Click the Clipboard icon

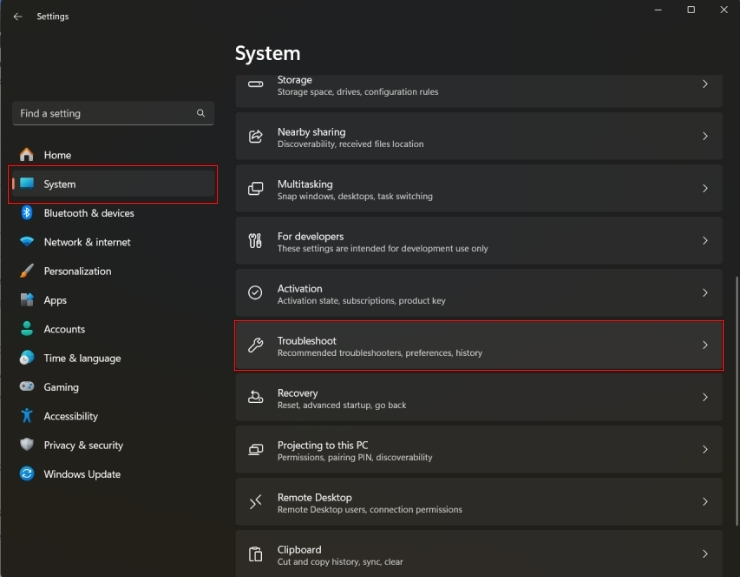click(x=255, y=554)
